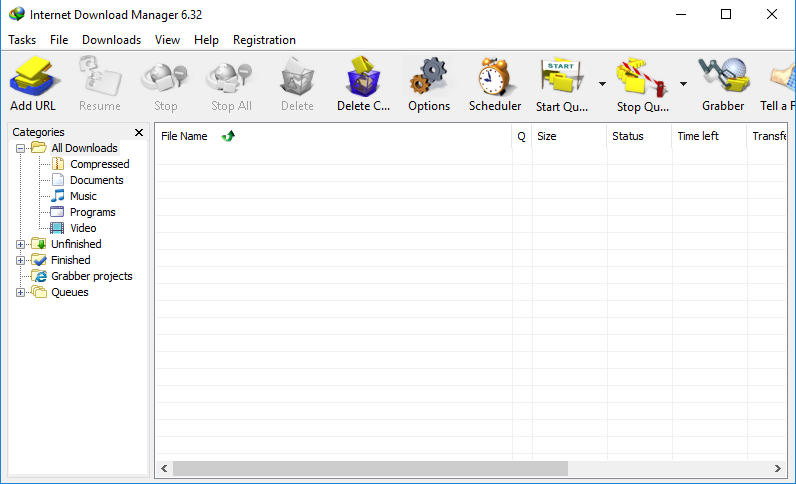
Task: Open the Help menu
Action: click(206, 40)
